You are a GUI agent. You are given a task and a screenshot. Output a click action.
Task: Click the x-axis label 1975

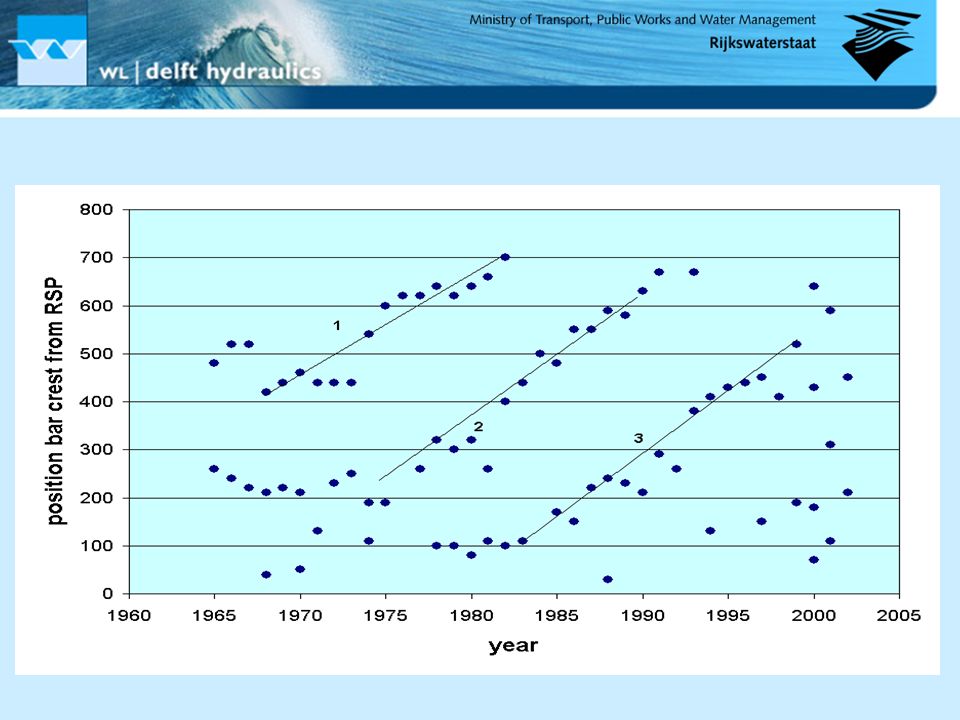[x=386, y=615]
